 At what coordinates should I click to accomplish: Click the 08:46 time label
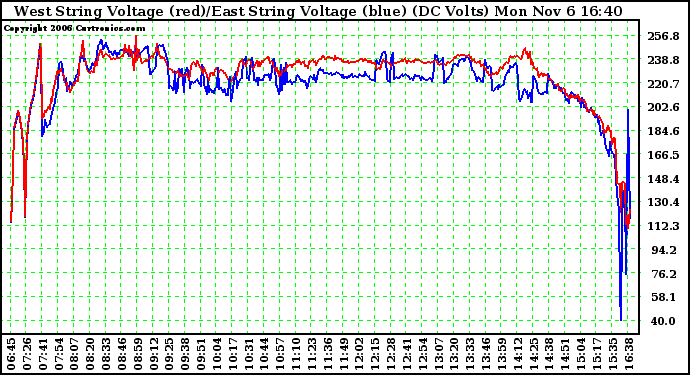122,353
